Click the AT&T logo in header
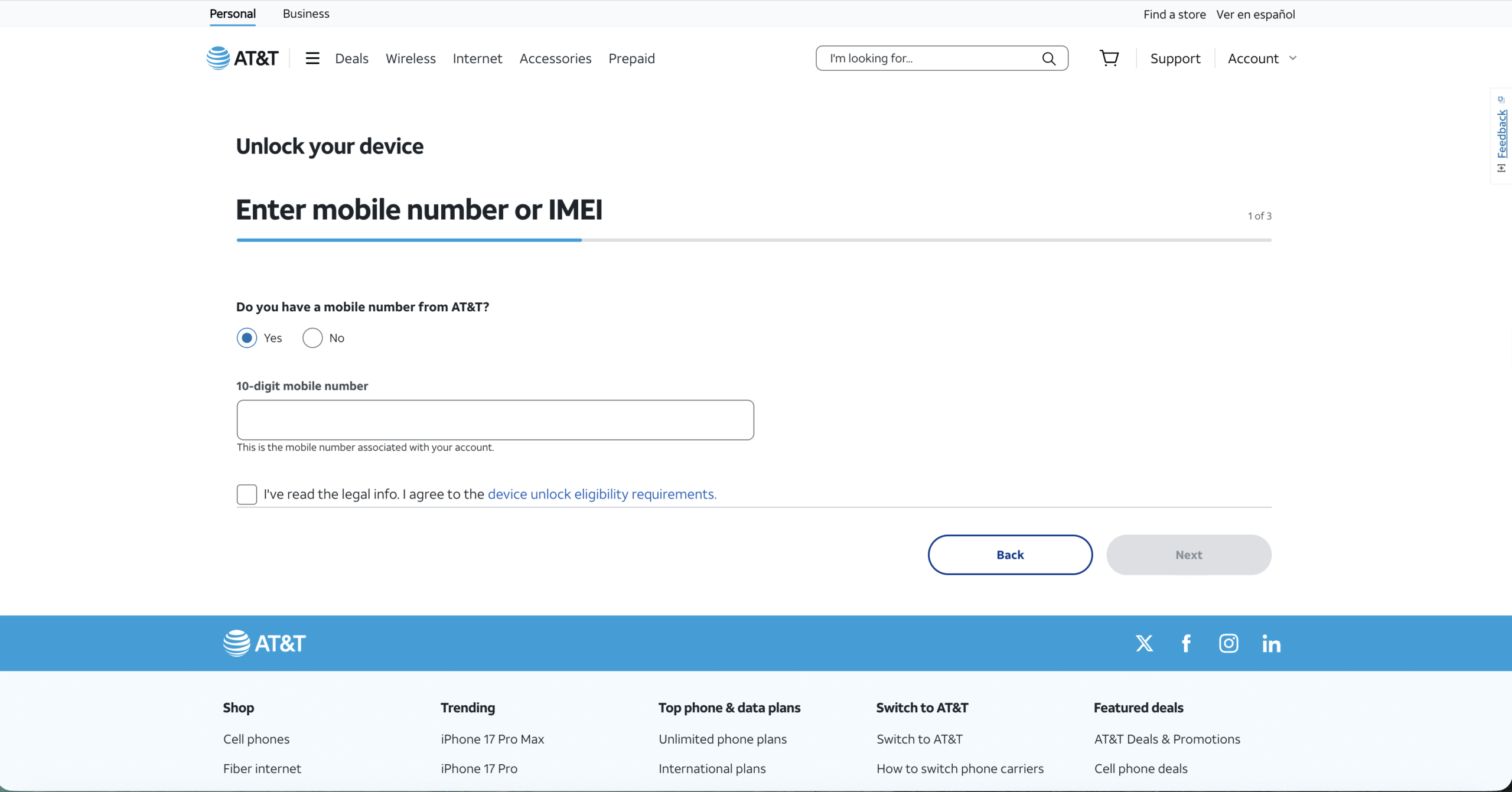The width and height of the screenshot is (1512, 792). coord(242,58)
